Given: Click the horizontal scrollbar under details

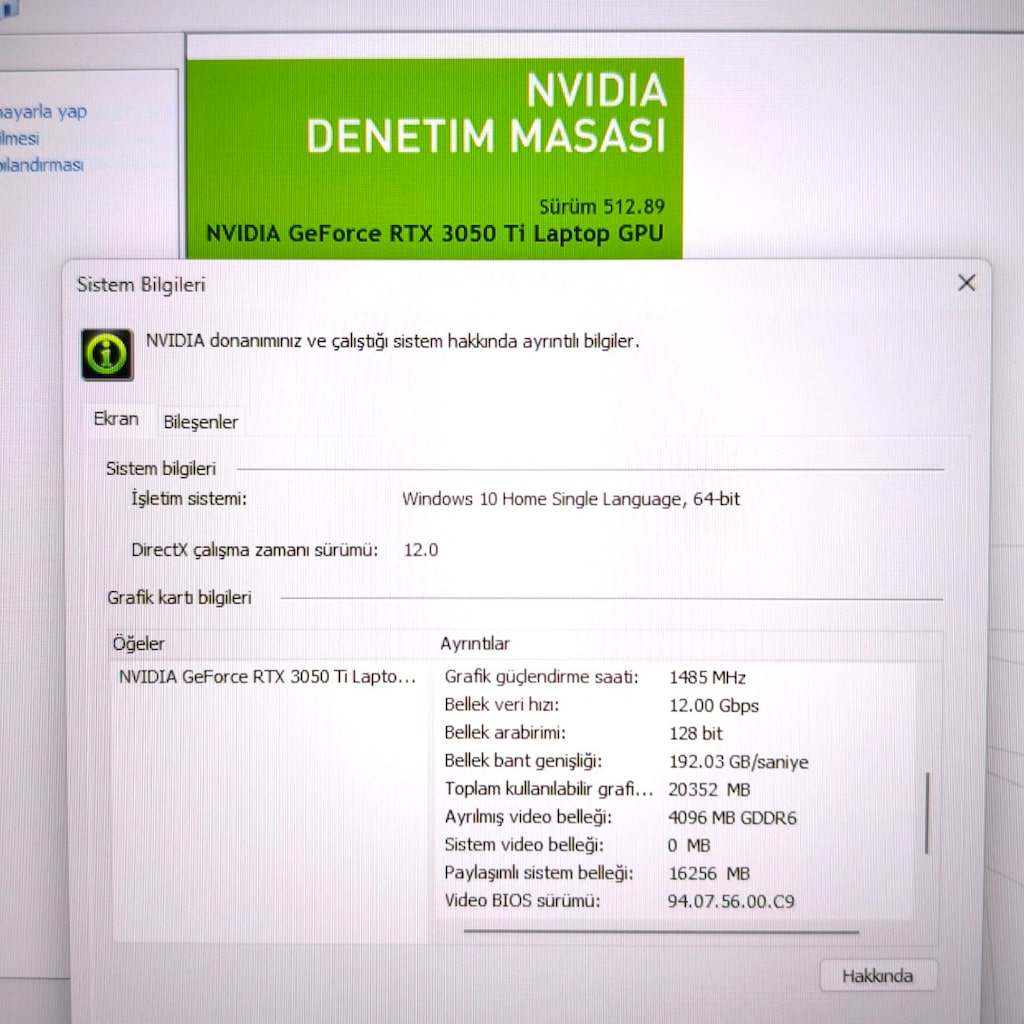Looking at the screenshot, I should pos(661,932).
